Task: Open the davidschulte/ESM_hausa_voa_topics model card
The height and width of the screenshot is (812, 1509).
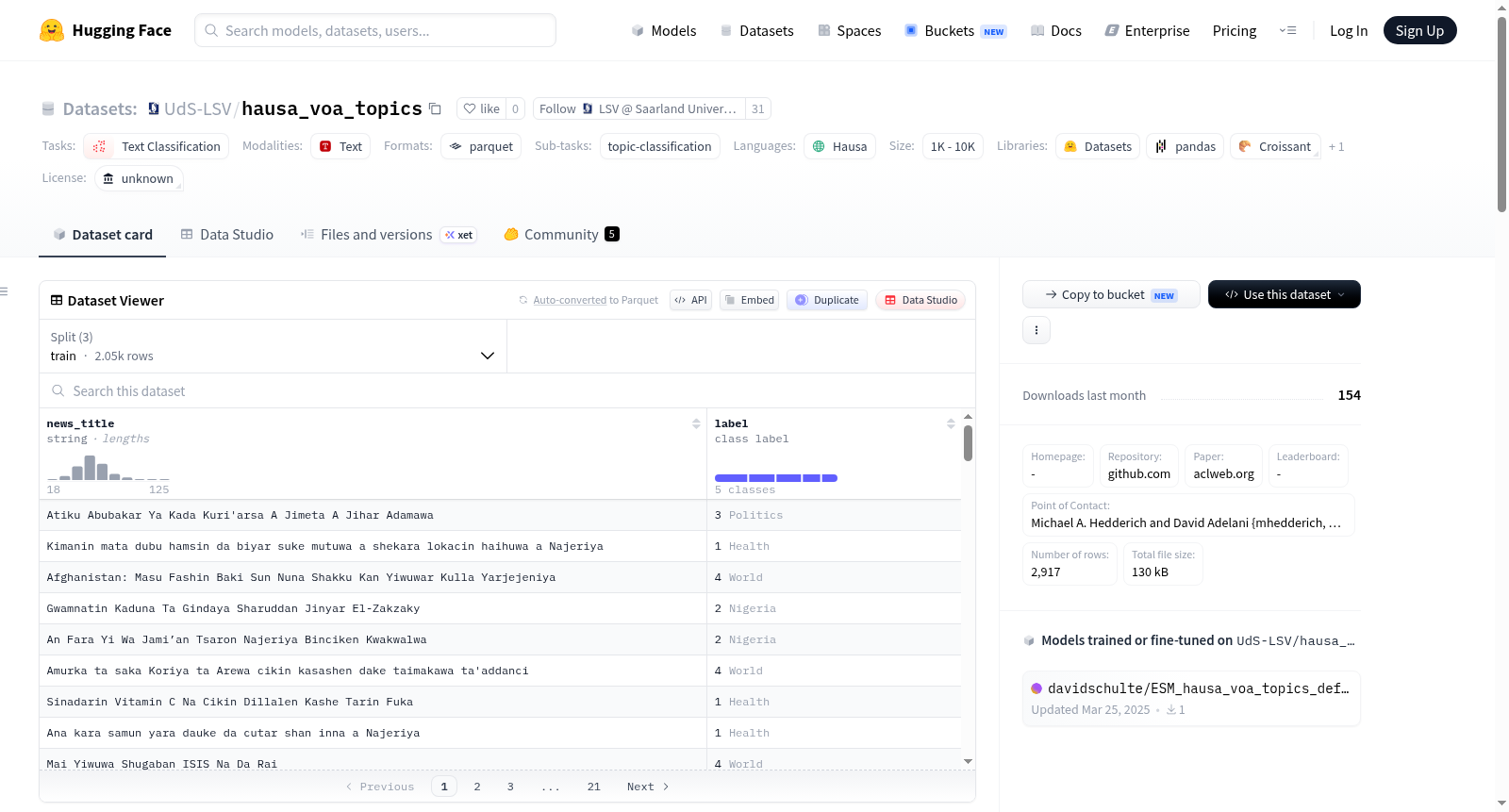Action: tap(1190, 698)
